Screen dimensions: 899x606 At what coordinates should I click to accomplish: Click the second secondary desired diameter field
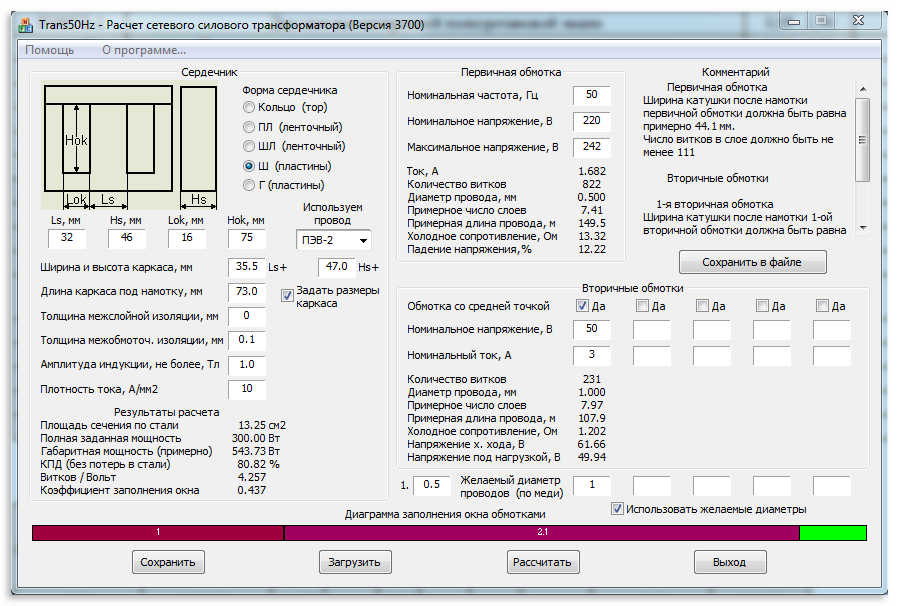pos(652,486)
